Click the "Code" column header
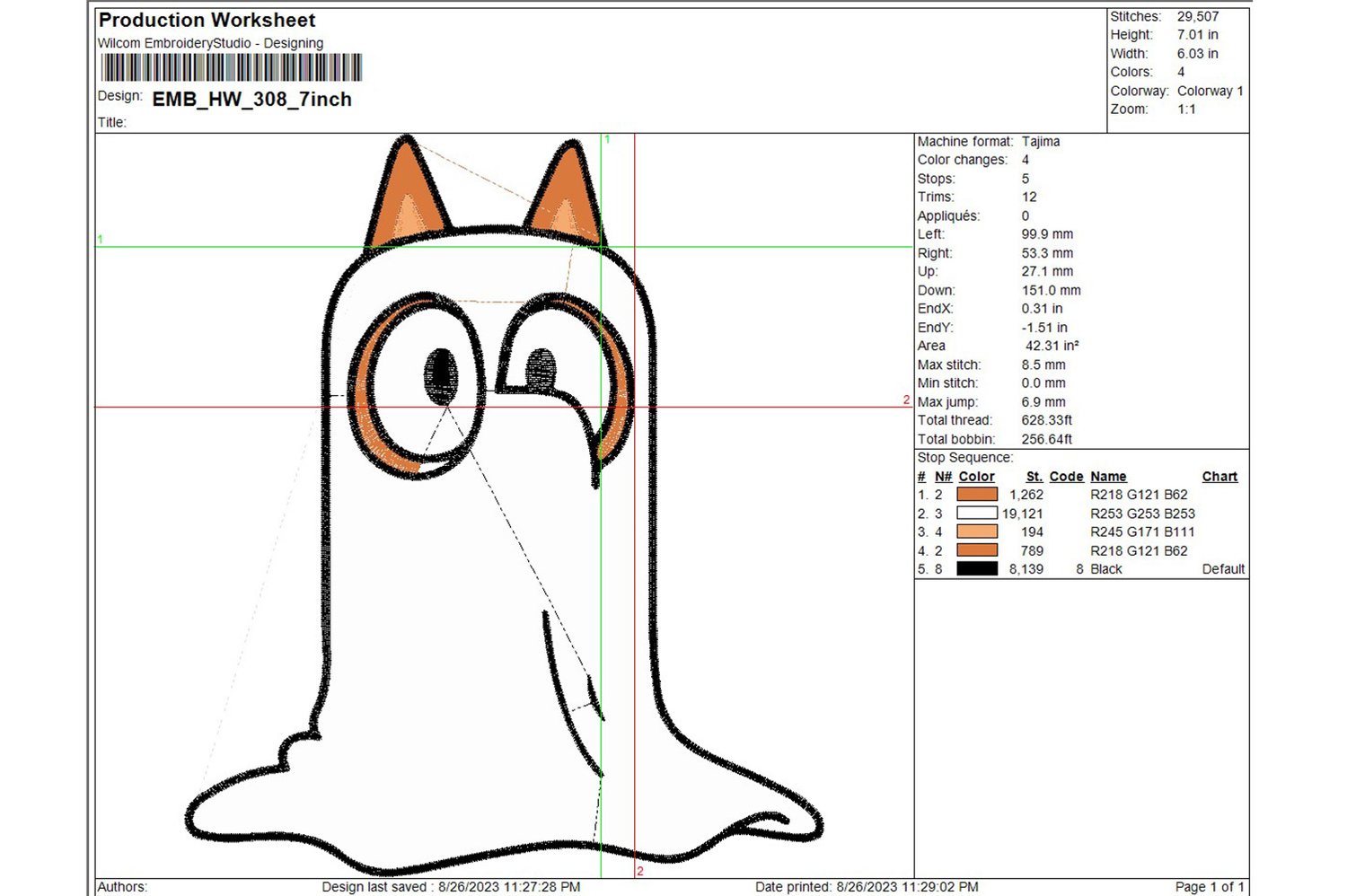Image resolution: width=1347 pixels, height=896 pixels. [x=1067, y=477]
